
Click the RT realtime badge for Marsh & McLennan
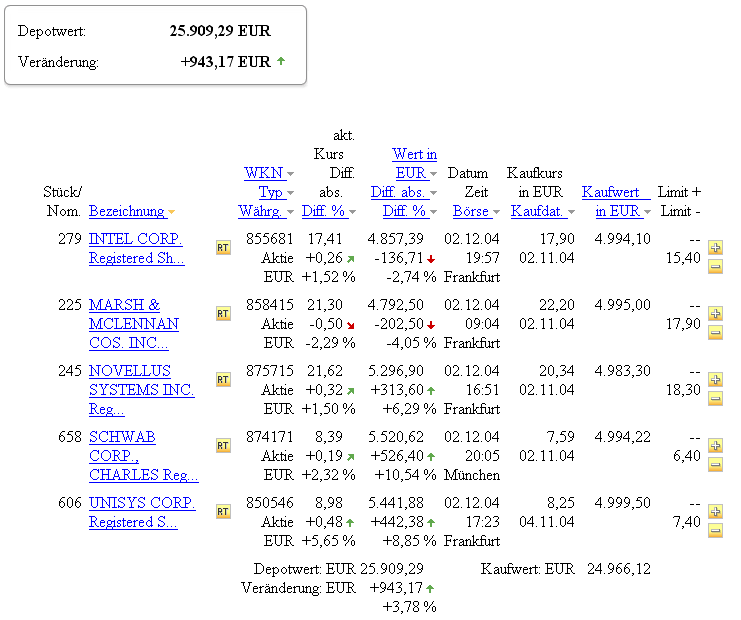click(223, 314)
